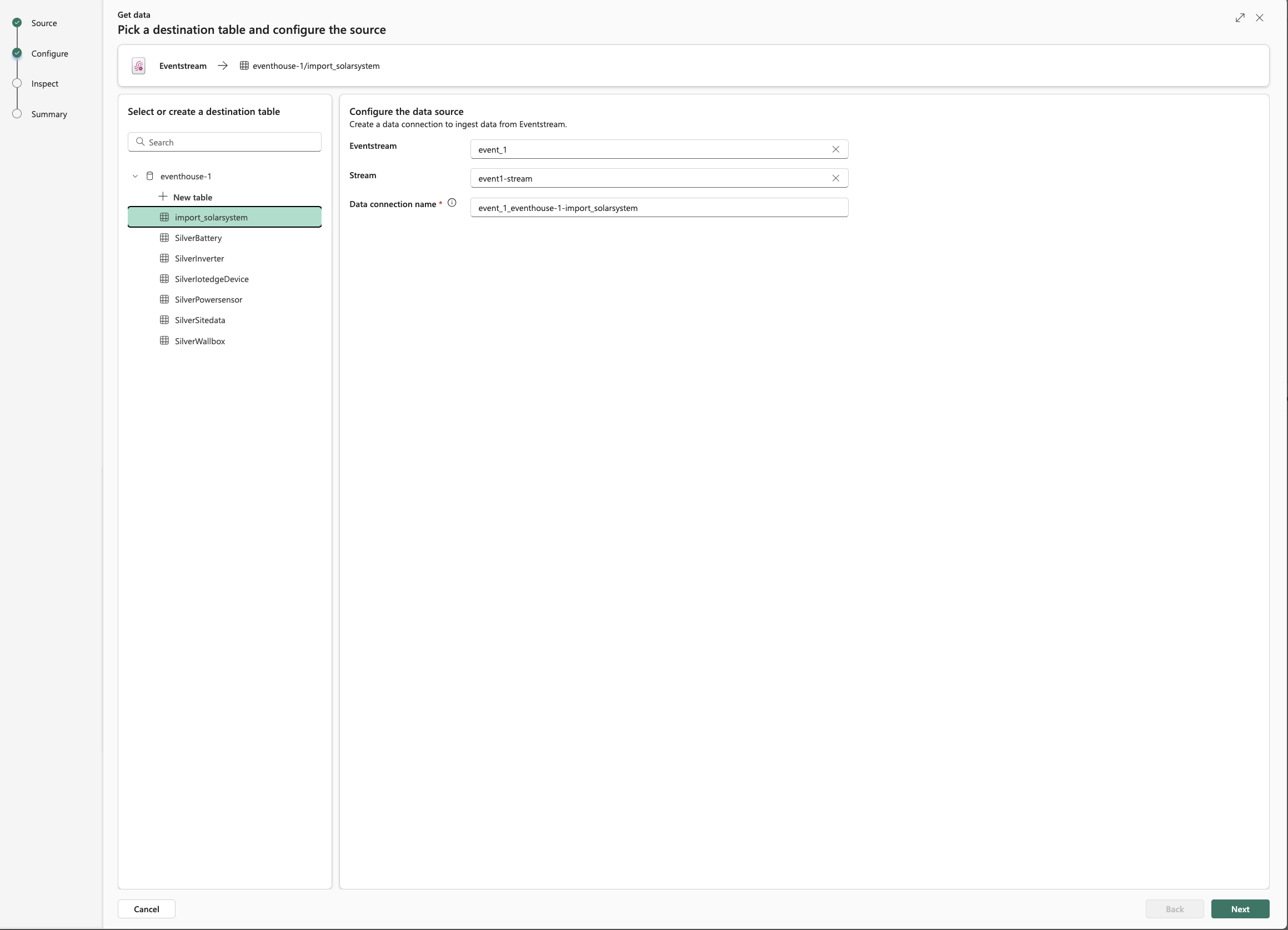Image resolution: width=1288 pixels, height=930 pixels.
Task: Click the Next button
Action: point(1240,909)
